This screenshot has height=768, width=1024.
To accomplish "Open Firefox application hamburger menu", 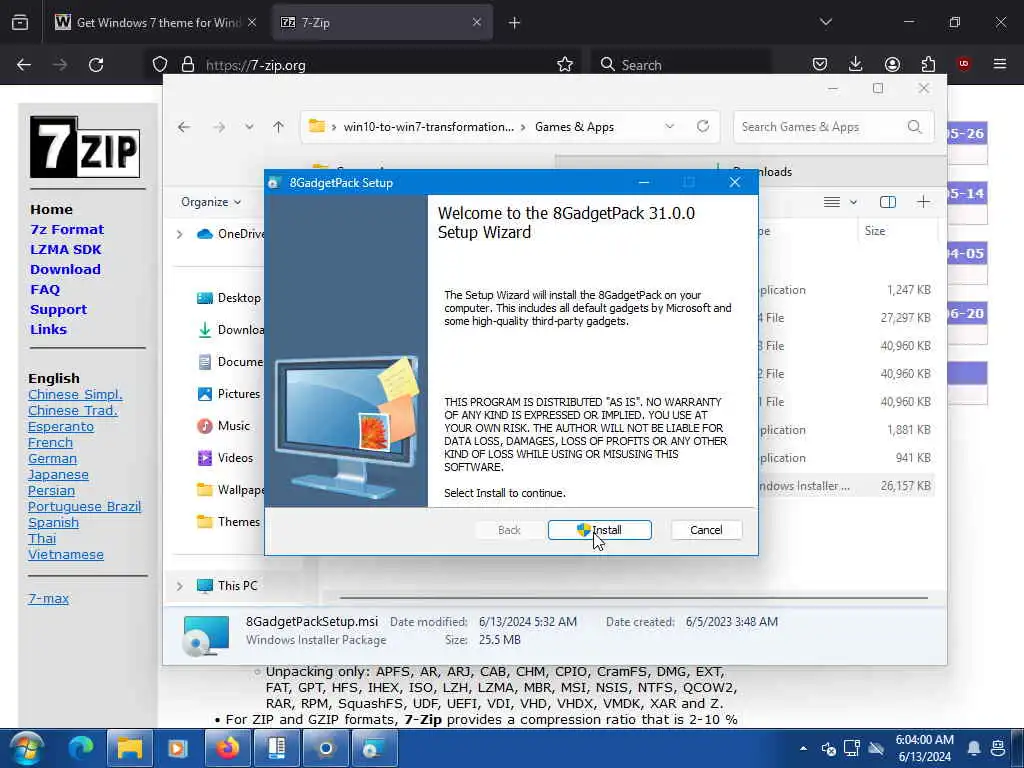I will [1000, 64].
